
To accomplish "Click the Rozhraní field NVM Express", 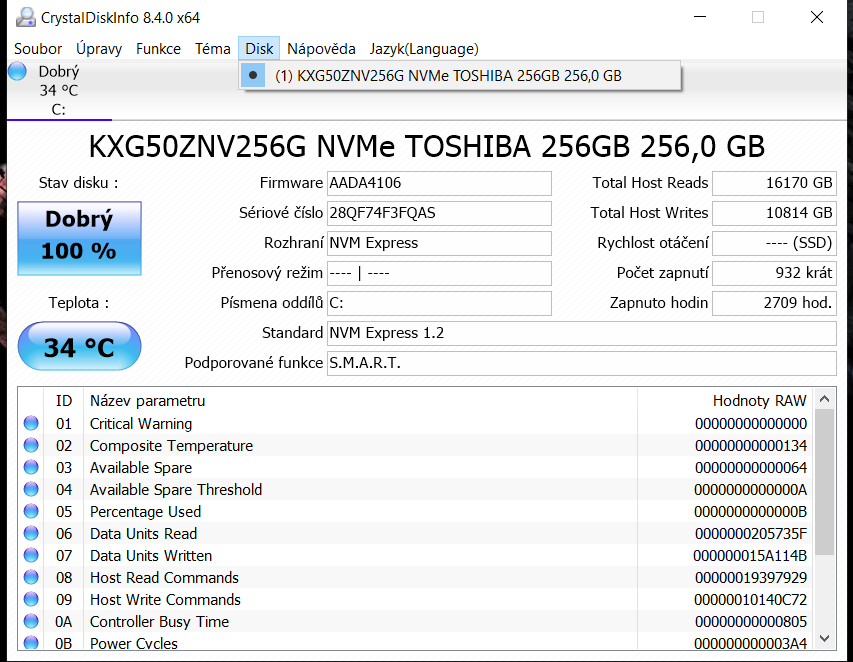I will click(439, 243).
